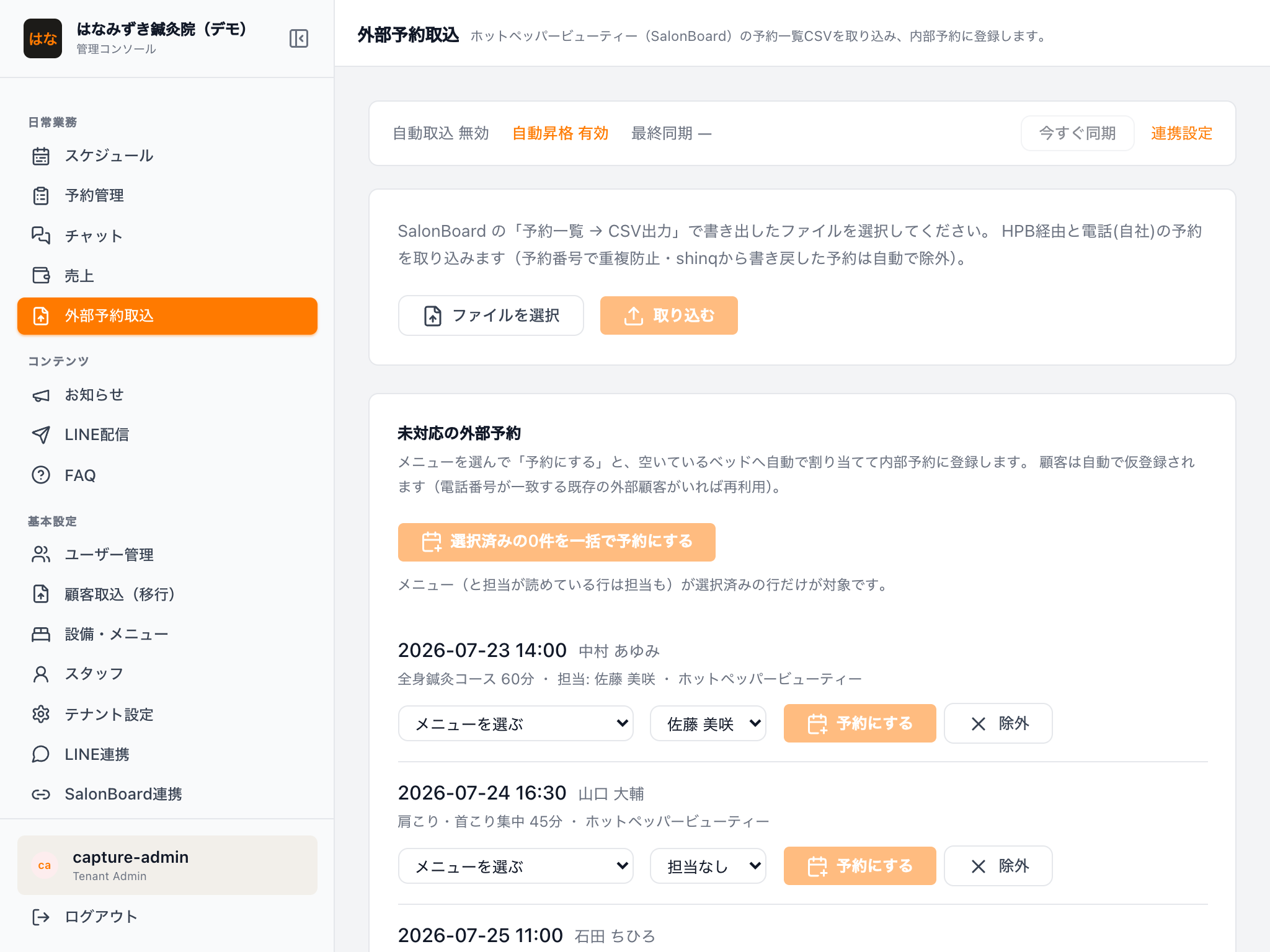Image resolution: width=1270 pixels, height=952 pixels.
Task: Click the 売上 wallet icon
Action: coord(41,275)
